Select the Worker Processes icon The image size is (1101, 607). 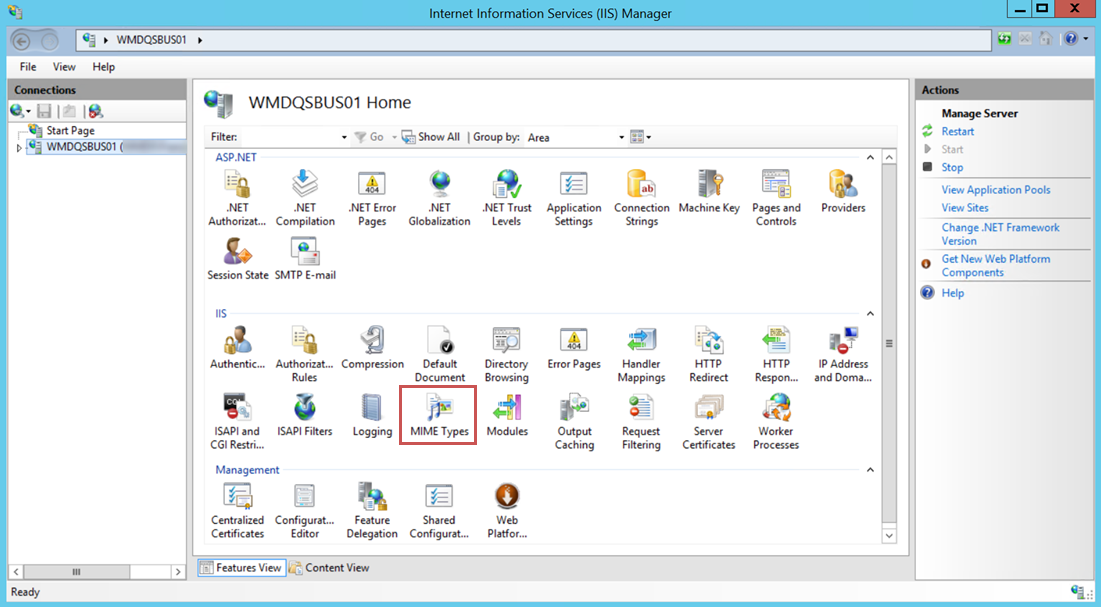click(x=775, y=420)
